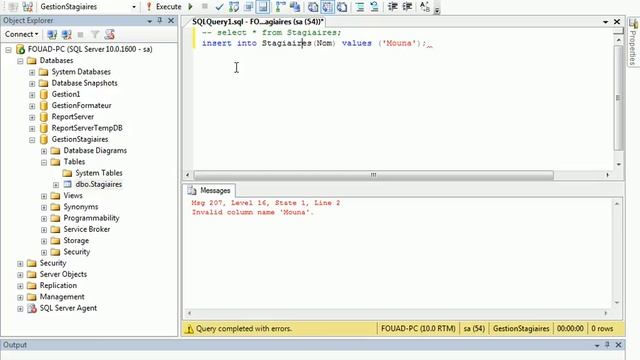Toggle auto-hide pin on Output panel
Viewport: 640px width, 360px height.
point(607,345)
